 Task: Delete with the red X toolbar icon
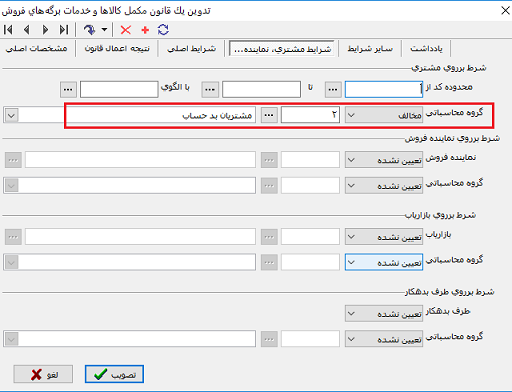(126, 30)
